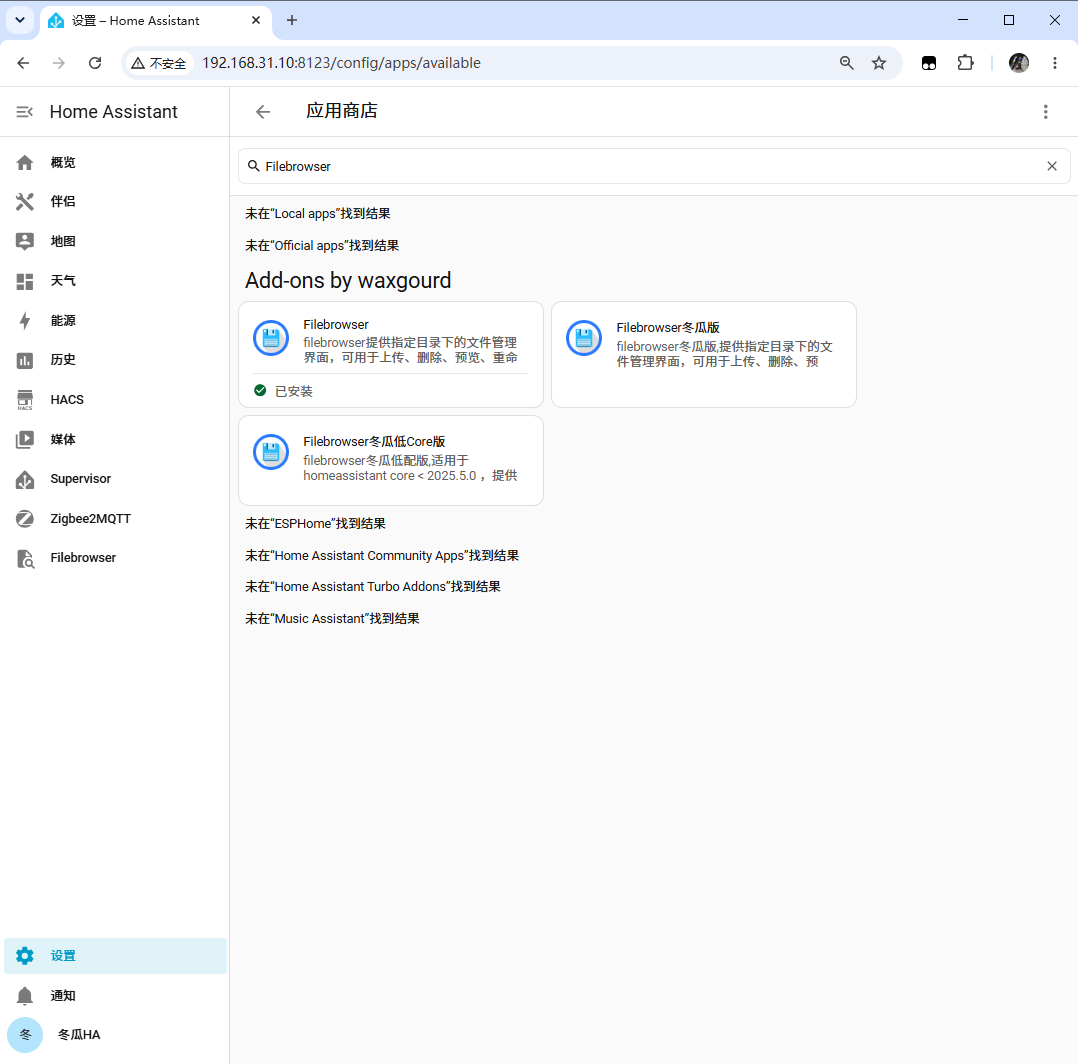Open 通知 notifications bell icon

[x=25, y=995]
